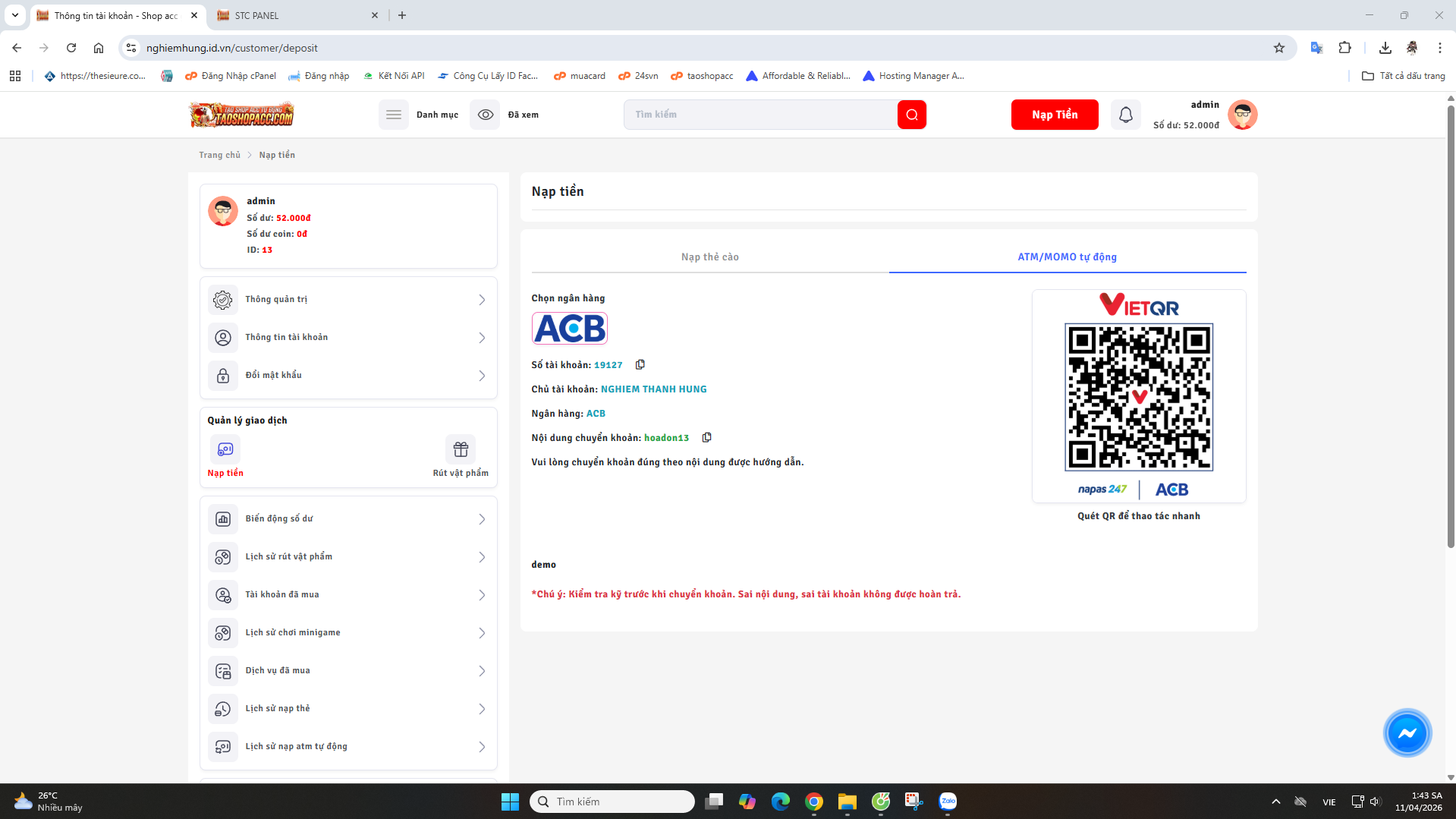Click the Tìm kiếm search input field
Screen dimensions: 1456x819
point(759,115)
